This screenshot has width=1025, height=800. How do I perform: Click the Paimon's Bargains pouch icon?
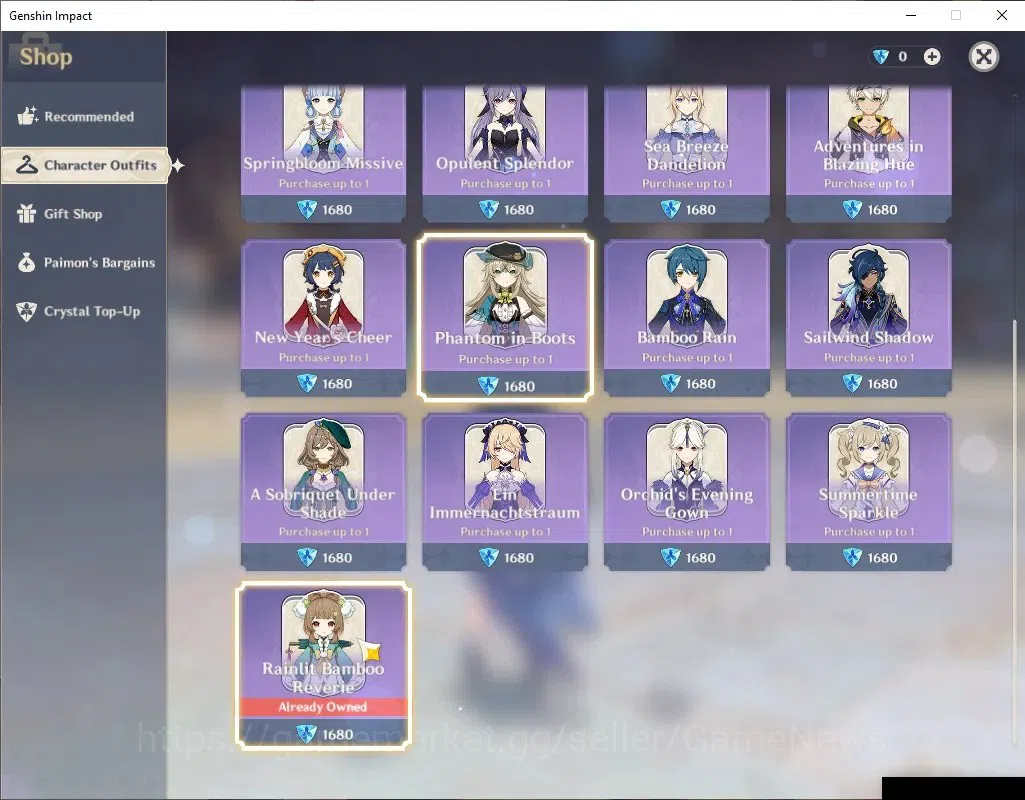click(26, 263)
